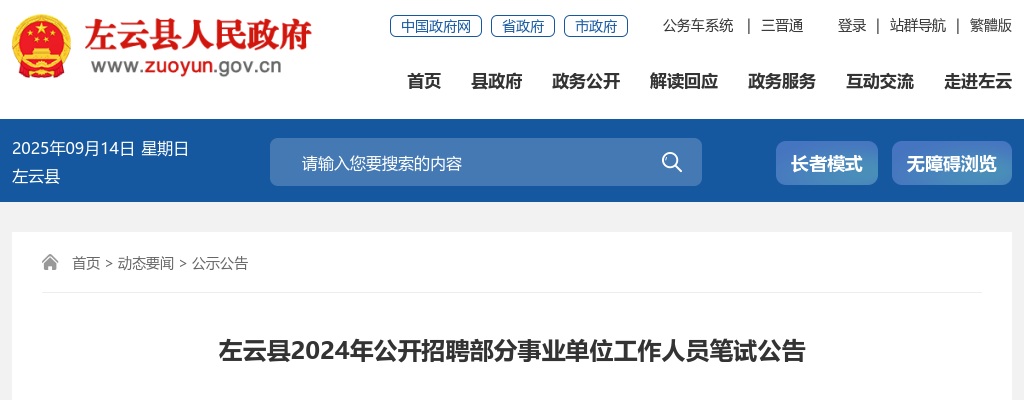Image resolution: width=1024 pixels, height=400 pixels.
Task: Open 省政府 link button
Action: [x=523, y=26]
